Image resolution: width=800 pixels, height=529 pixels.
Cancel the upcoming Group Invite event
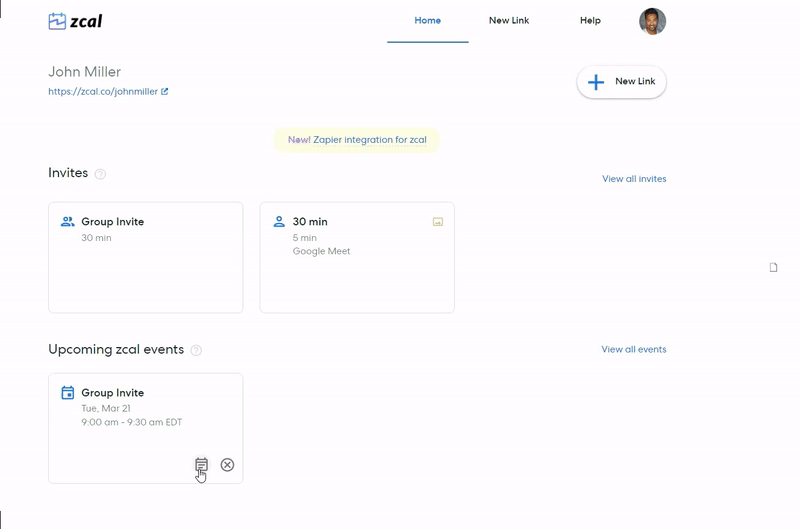[228, 465]
